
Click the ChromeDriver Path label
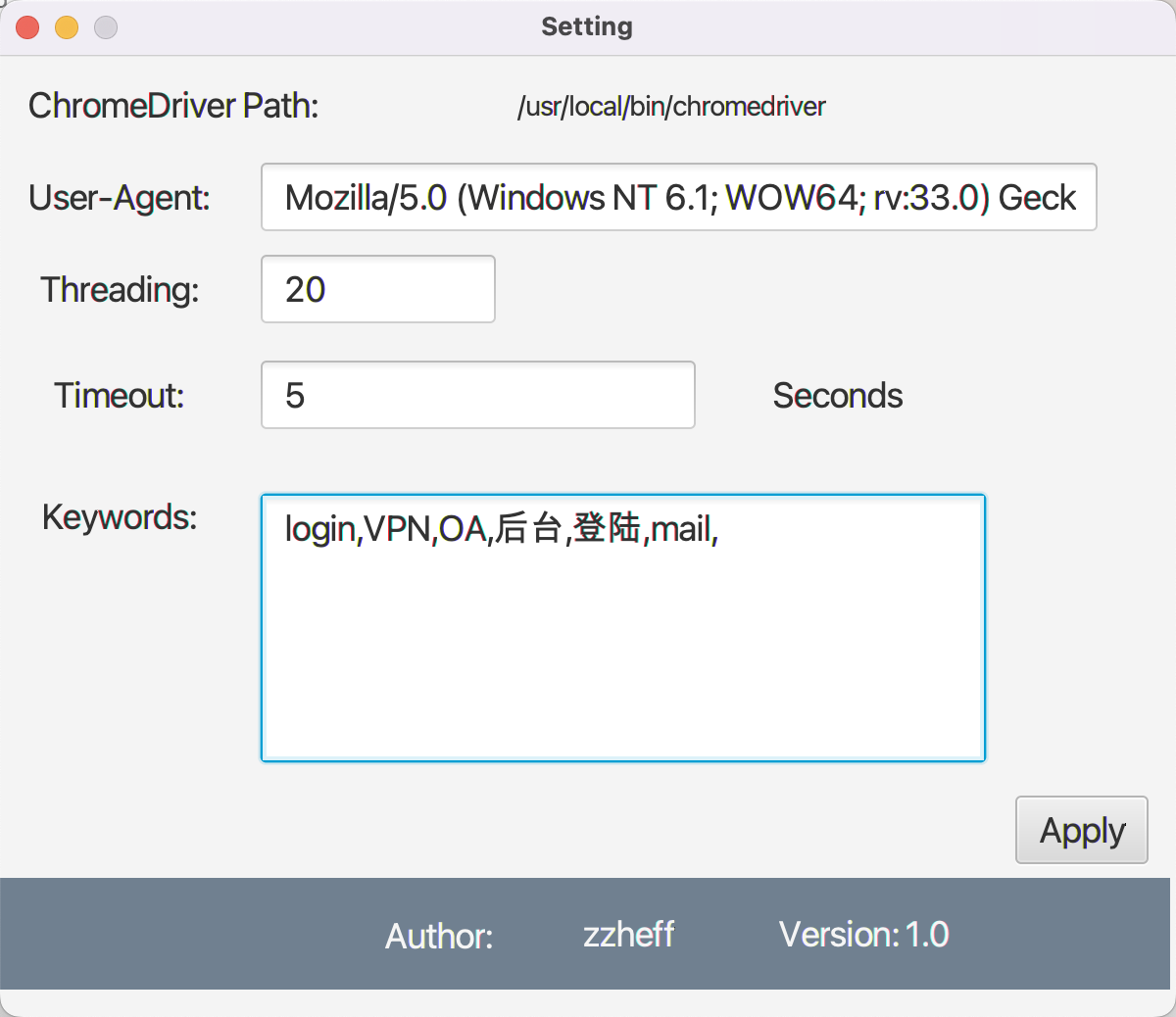(172, 105)
